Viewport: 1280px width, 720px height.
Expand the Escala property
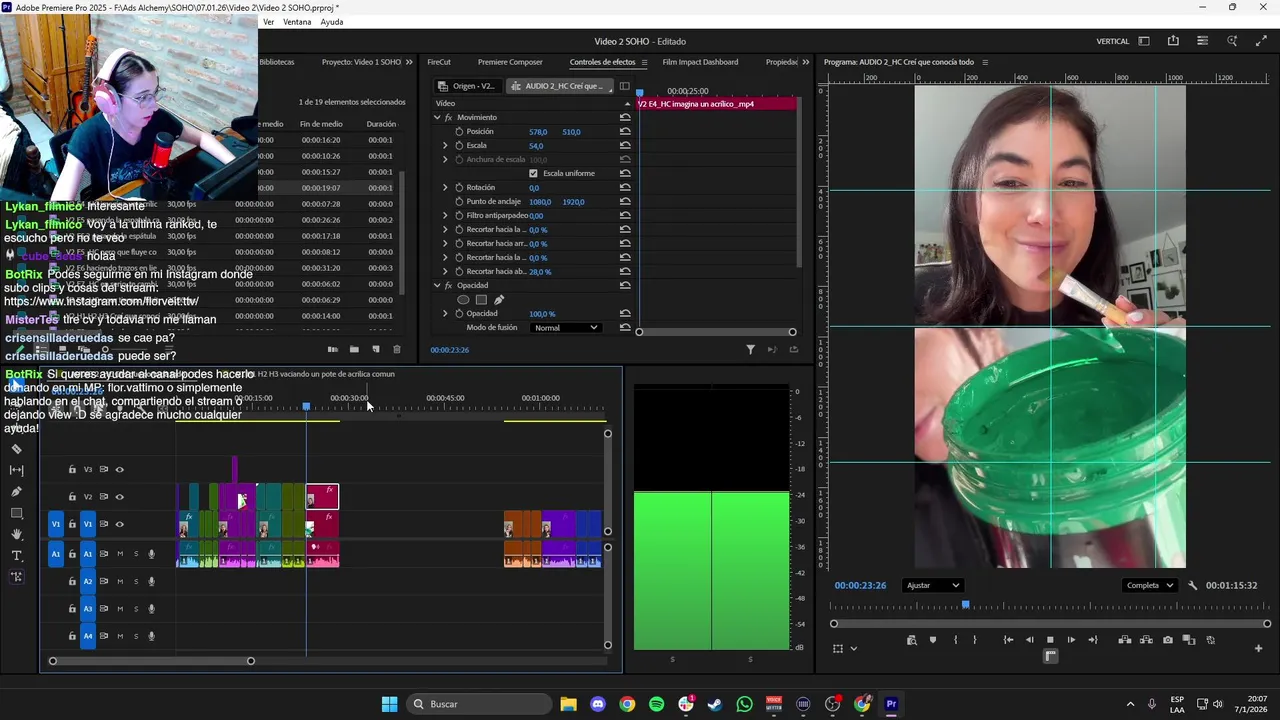tap(445, 146)
